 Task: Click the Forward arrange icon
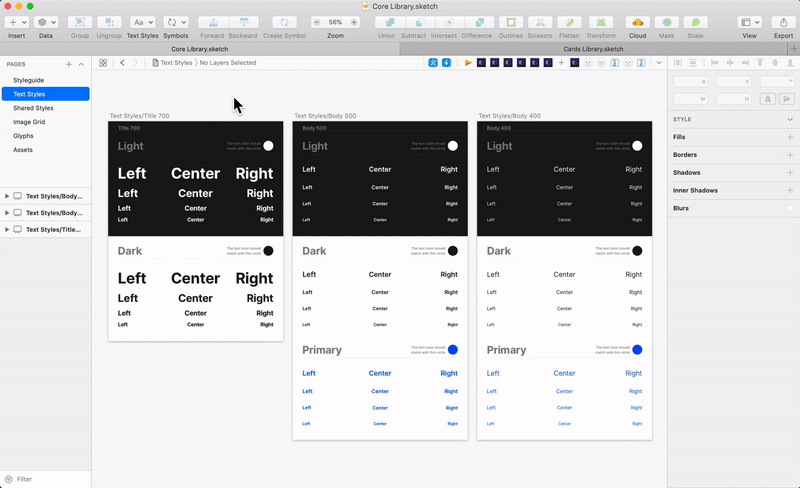(x=213, y=22)
